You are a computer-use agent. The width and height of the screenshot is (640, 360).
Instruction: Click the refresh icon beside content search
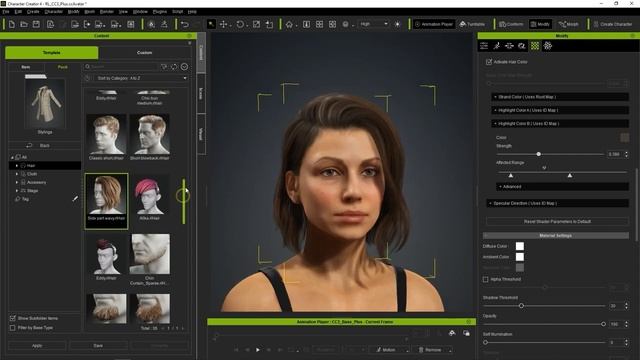coord(174,67)
